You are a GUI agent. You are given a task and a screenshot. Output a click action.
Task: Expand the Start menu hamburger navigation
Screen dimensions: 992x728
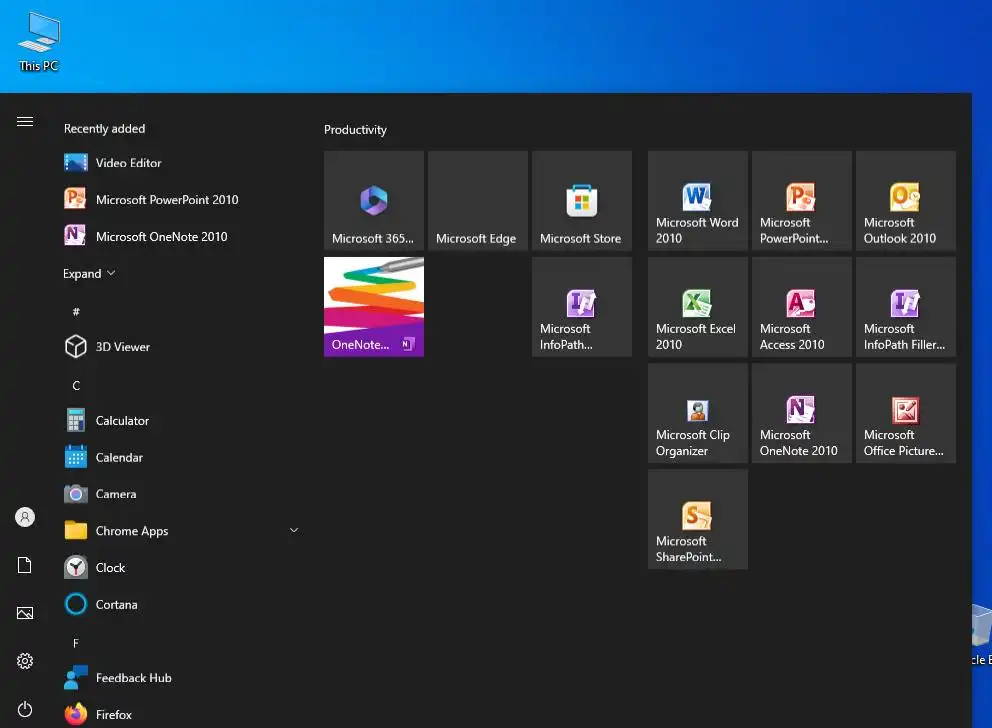(25, 121)
